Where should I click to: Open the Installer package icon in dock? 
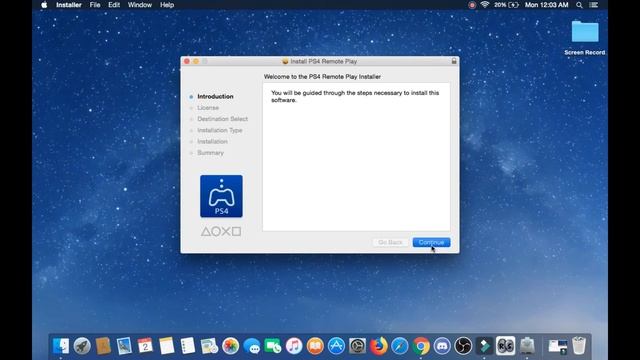[527, 346]
